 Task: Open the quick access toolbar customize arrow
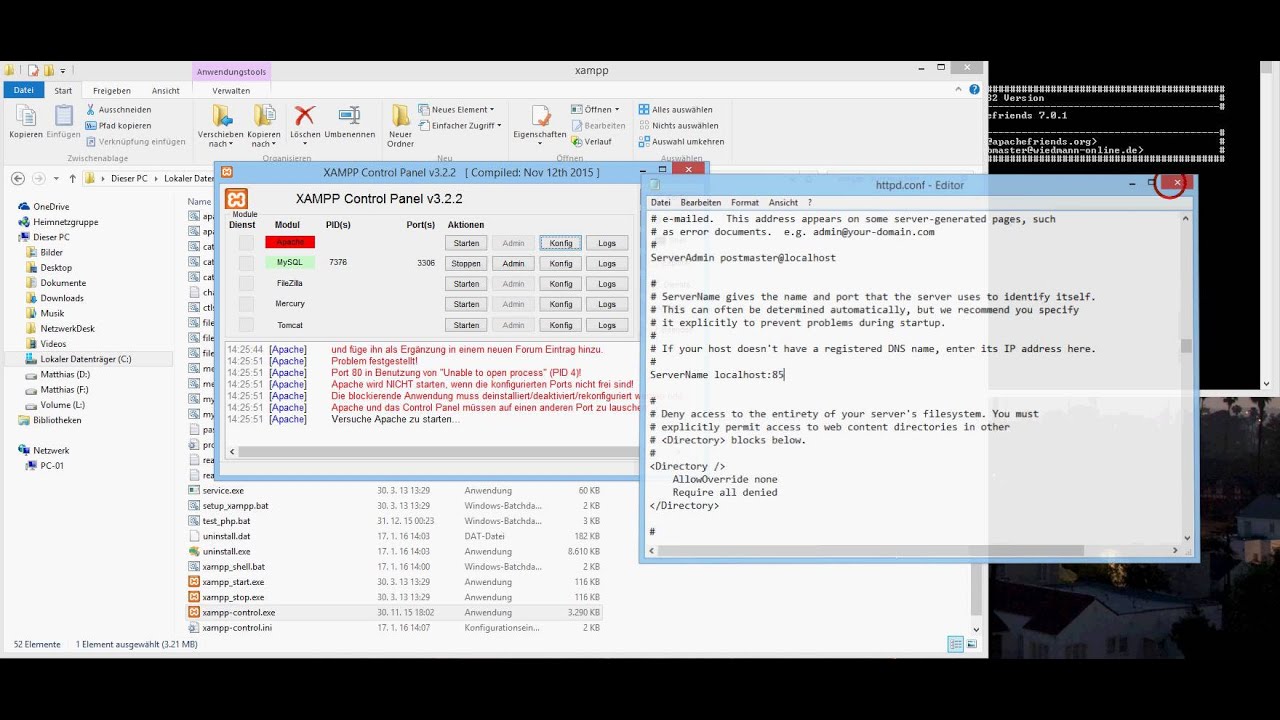pyautogui.click(x=62, y=71)
